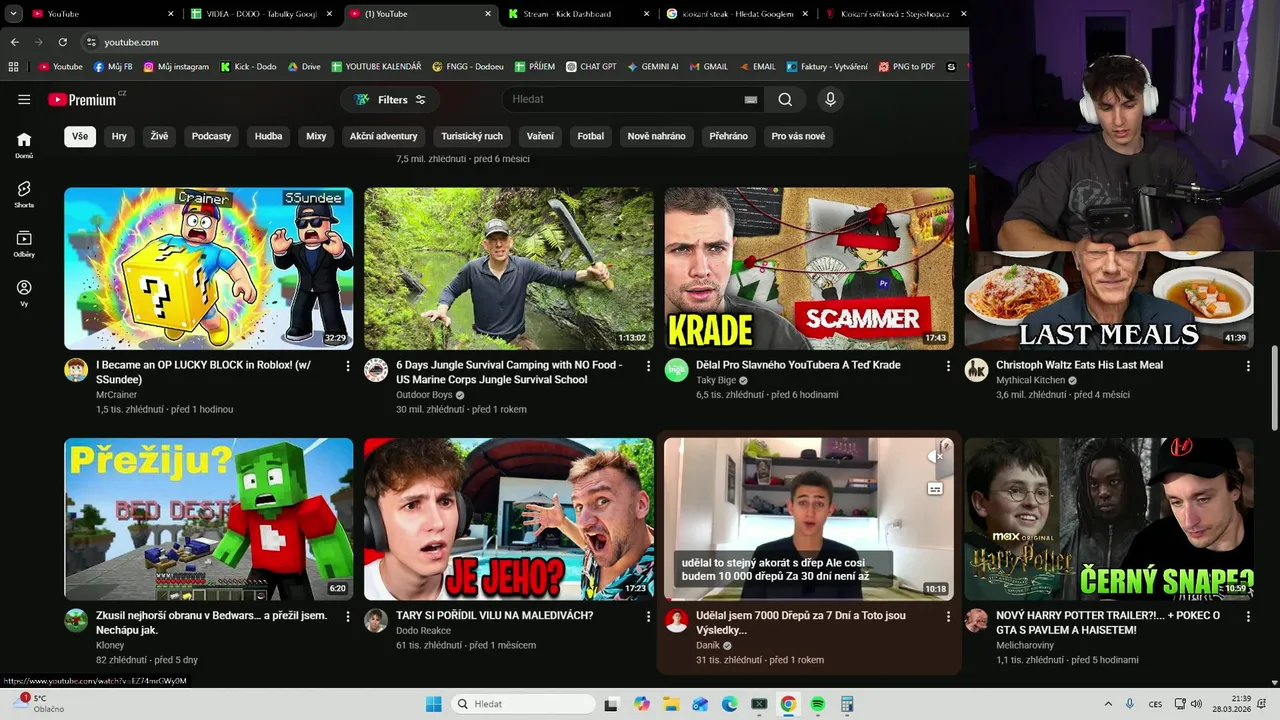
Task: Reload the page in Chrome
Action: 62,42
